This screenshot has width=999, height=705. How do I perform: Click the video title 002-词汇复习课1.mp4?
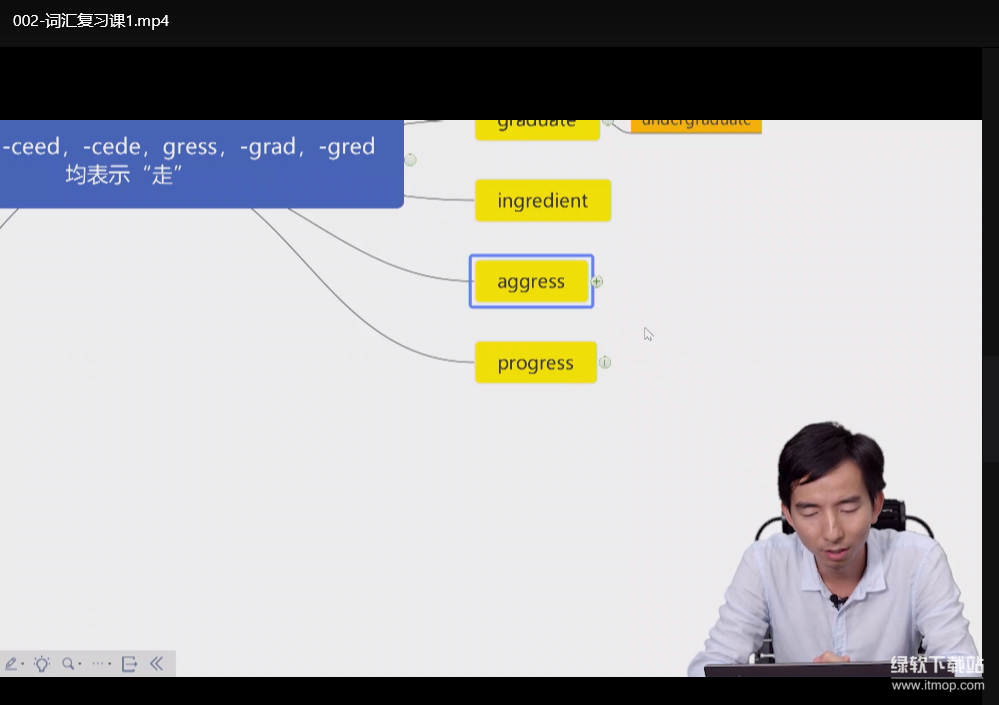pos(91,21)
